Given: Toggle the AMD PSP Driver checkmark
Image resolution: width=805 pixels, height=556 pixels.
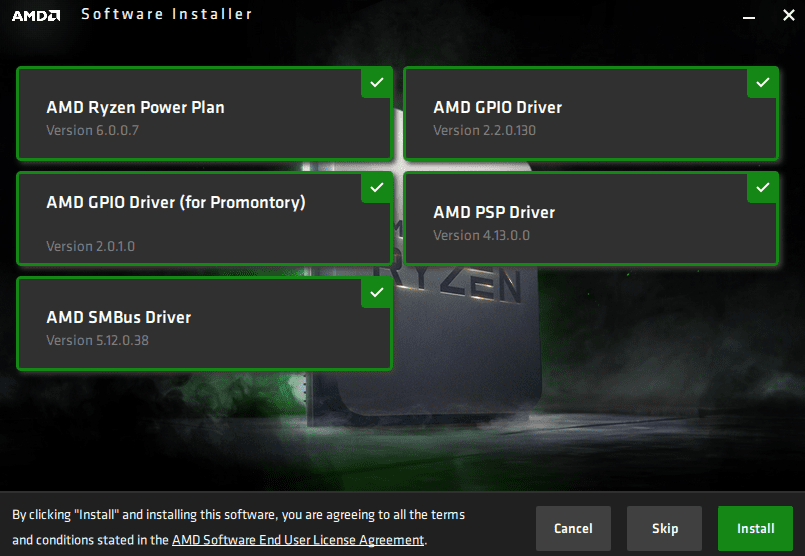Looking at the screenshot, I should (762, 188).
